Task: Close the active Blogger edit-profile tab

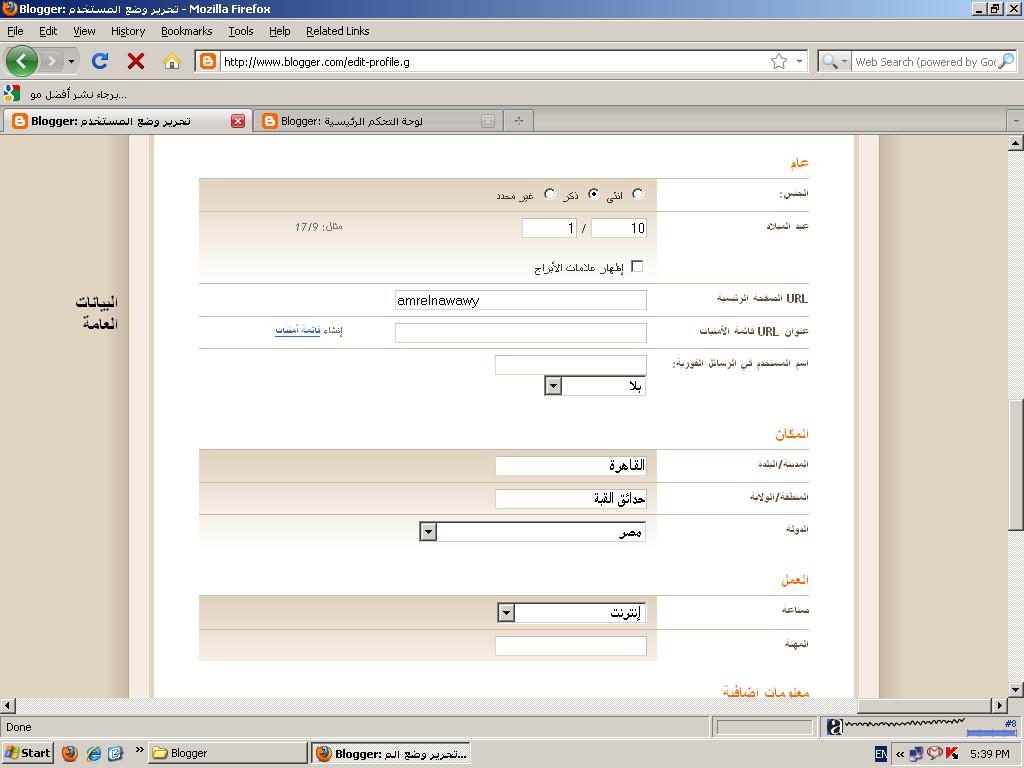Action: point(238,121)
